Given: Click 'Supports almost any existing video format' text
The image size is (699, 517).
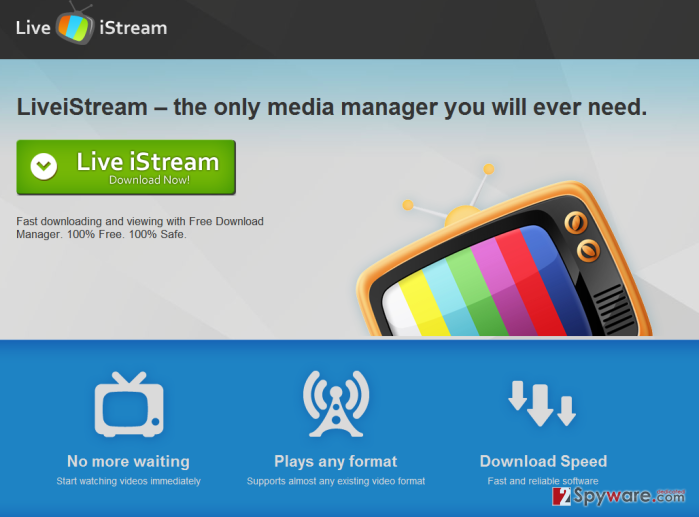Looking at the screenshot, I should click(336, 481).
